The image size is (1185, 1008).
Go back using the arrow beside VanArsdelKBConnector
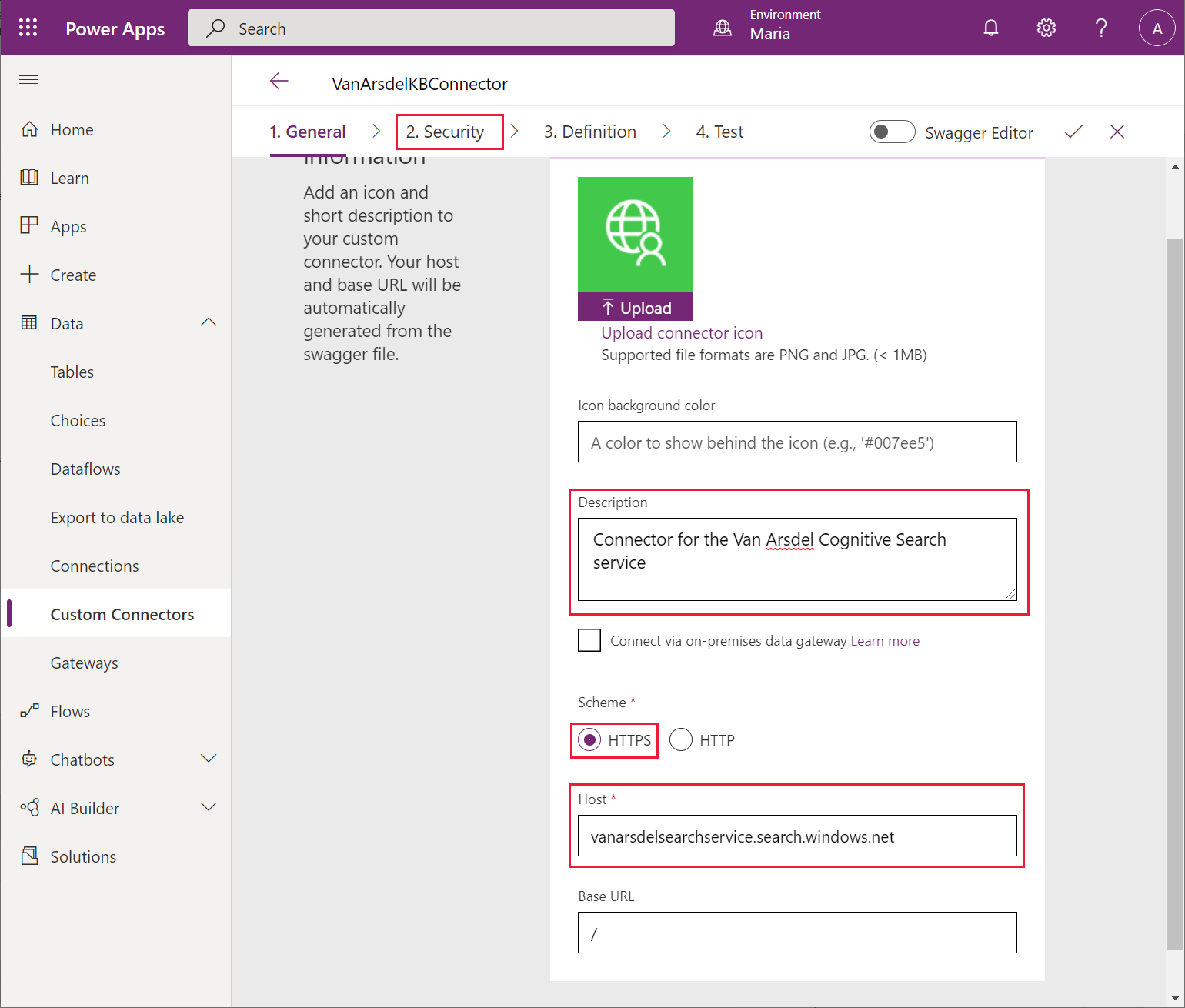279,81
